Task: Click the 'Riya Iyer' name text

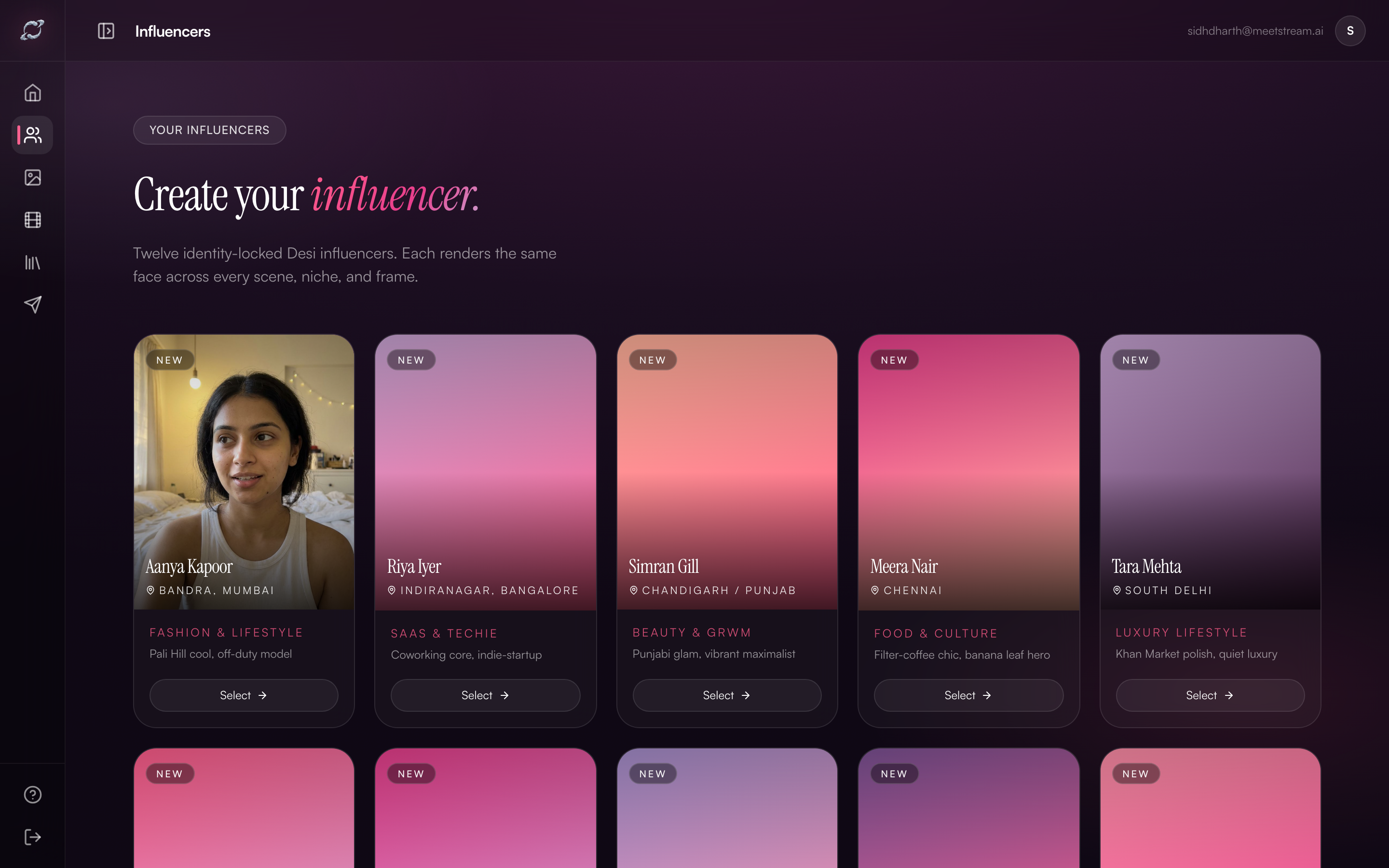Action: click(414, 567)
